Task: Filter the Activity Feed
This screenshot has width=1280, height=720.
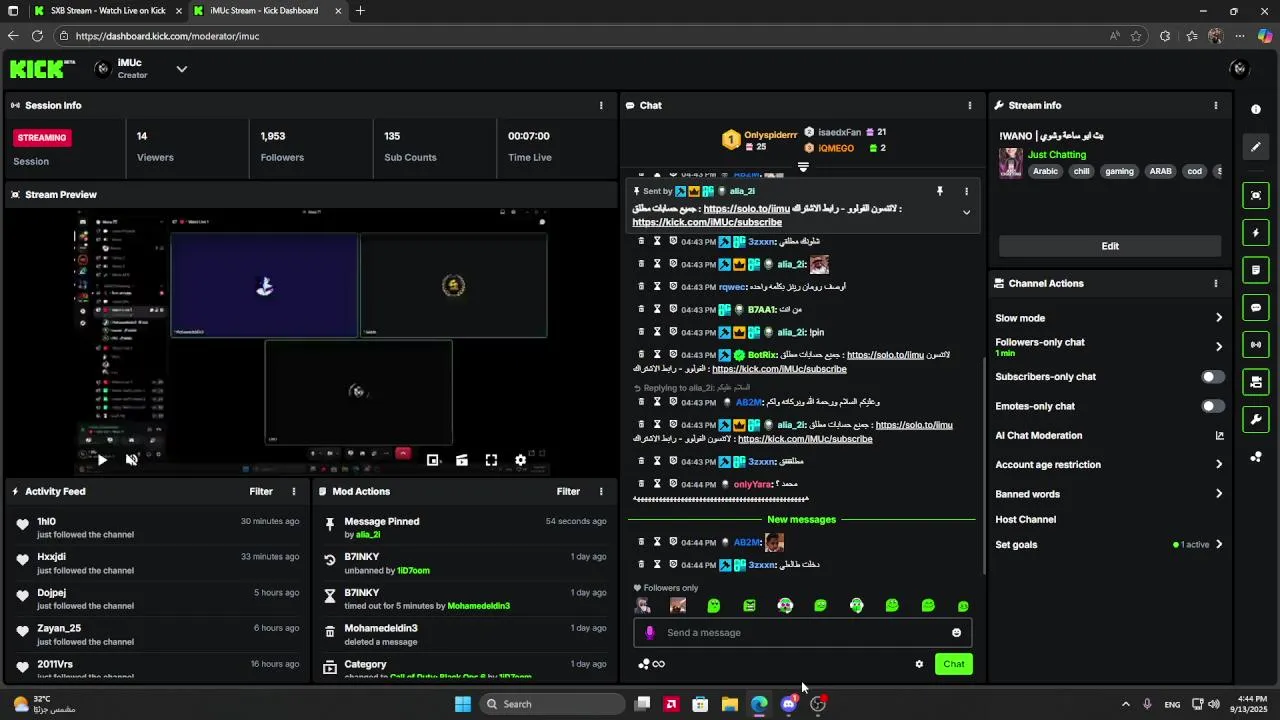Action: point(261,491)
